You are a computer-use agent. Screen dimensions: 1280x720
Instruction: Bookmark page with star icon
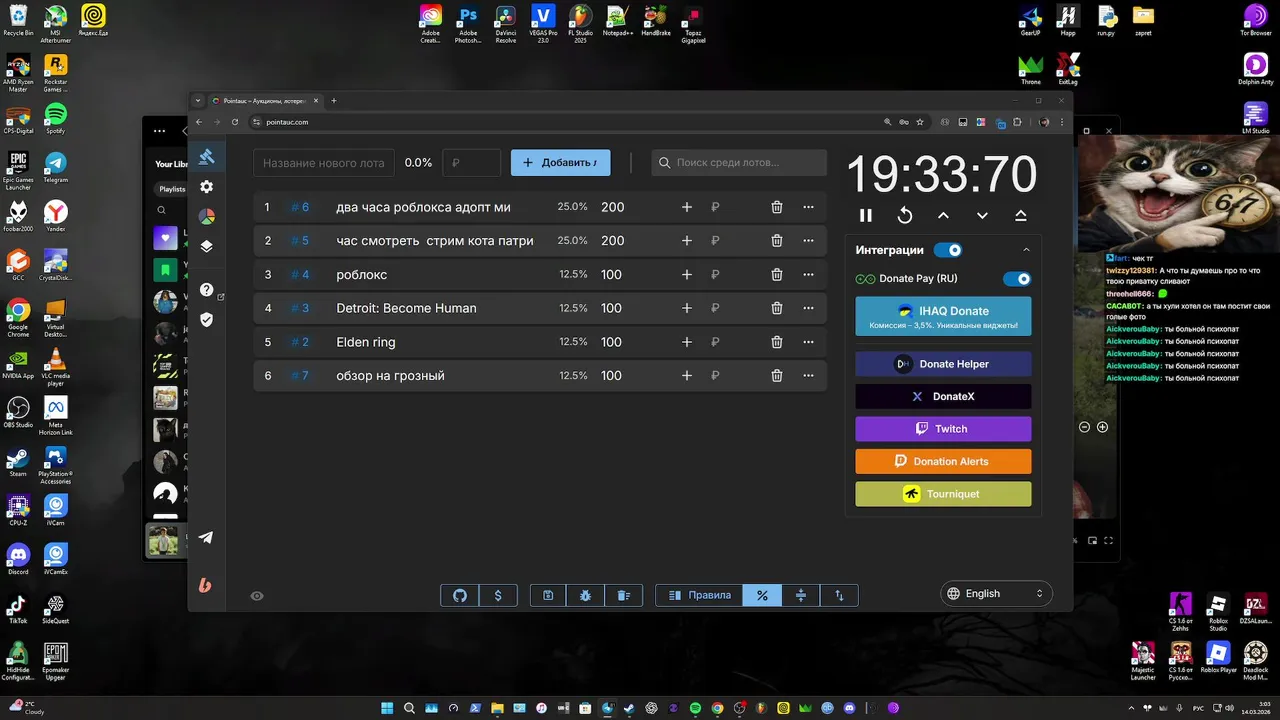[x=920, y=122]
